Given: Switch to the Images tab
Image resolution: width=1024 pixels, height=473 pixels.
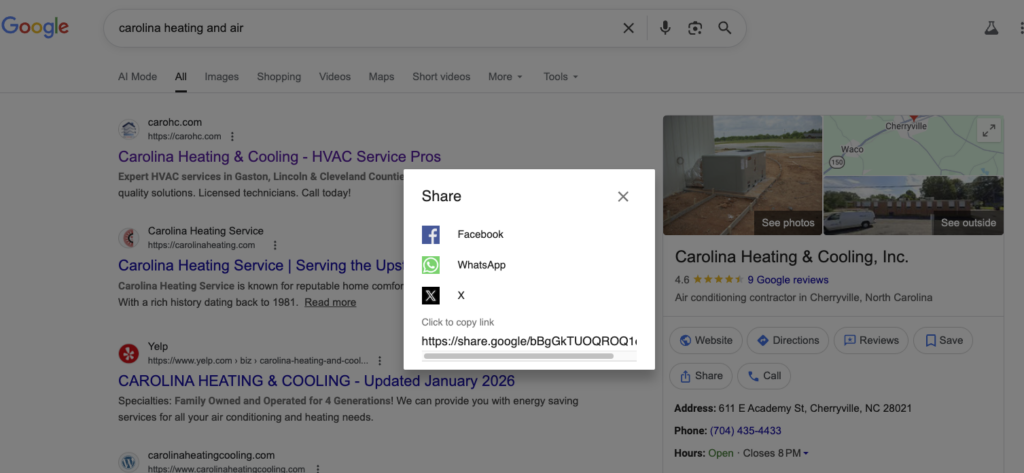Looking at the screenshot, I should coord(221,77).
